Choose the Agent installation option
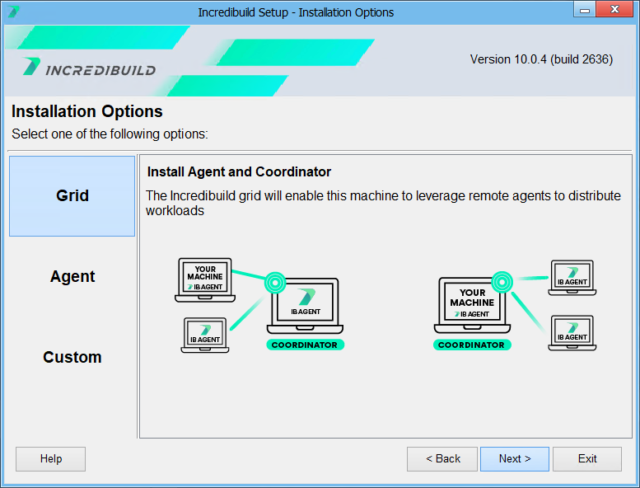The image size is (640, 488). tap(72, 277)
